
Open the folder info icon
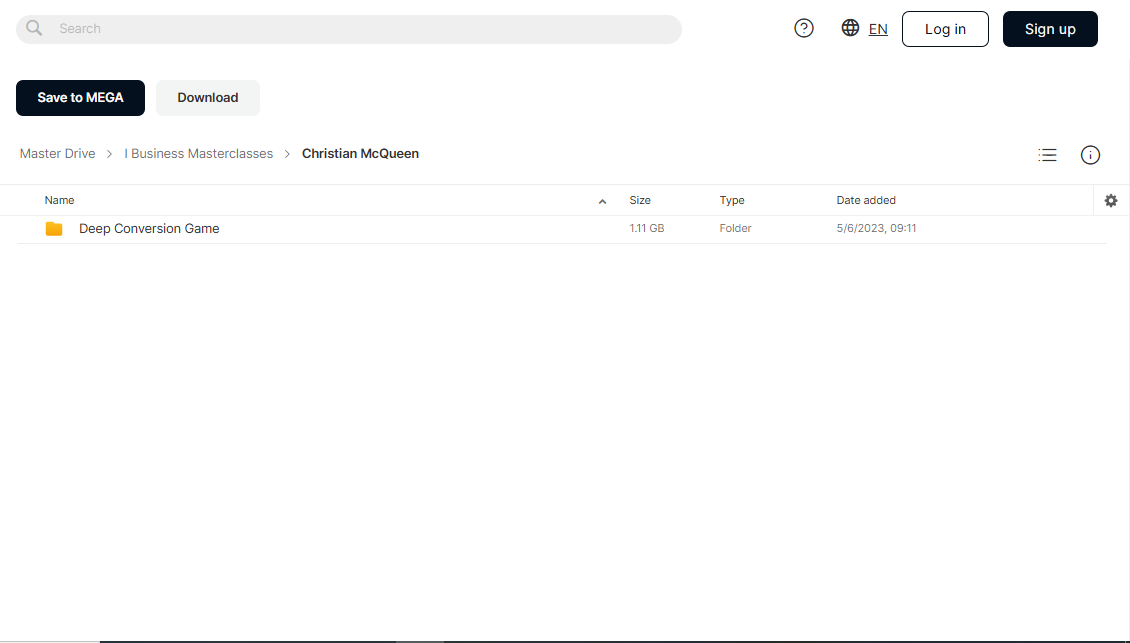pos(1090,155)
